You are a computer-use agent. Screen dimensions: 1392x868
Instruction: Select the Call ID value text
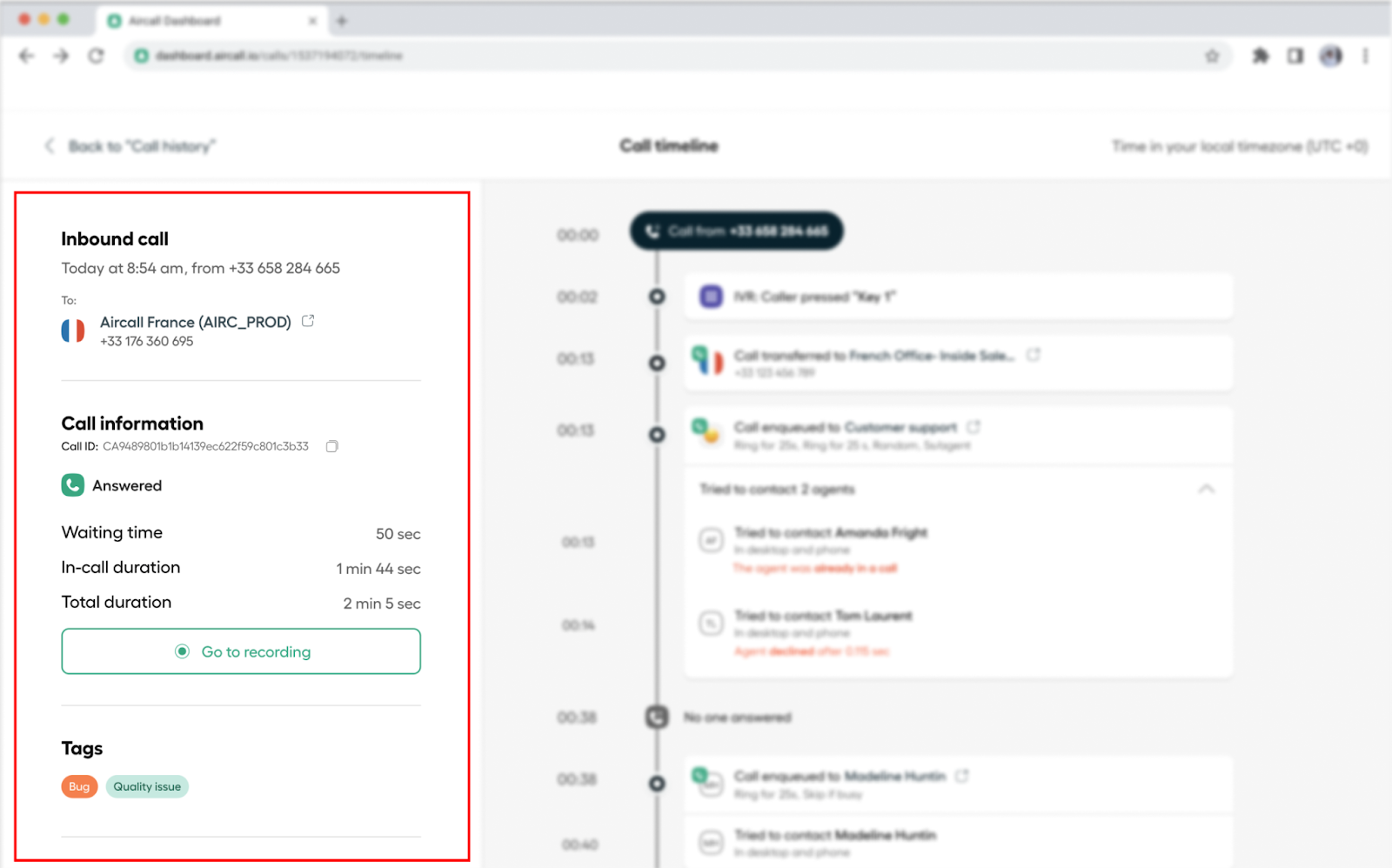point(205,446)
